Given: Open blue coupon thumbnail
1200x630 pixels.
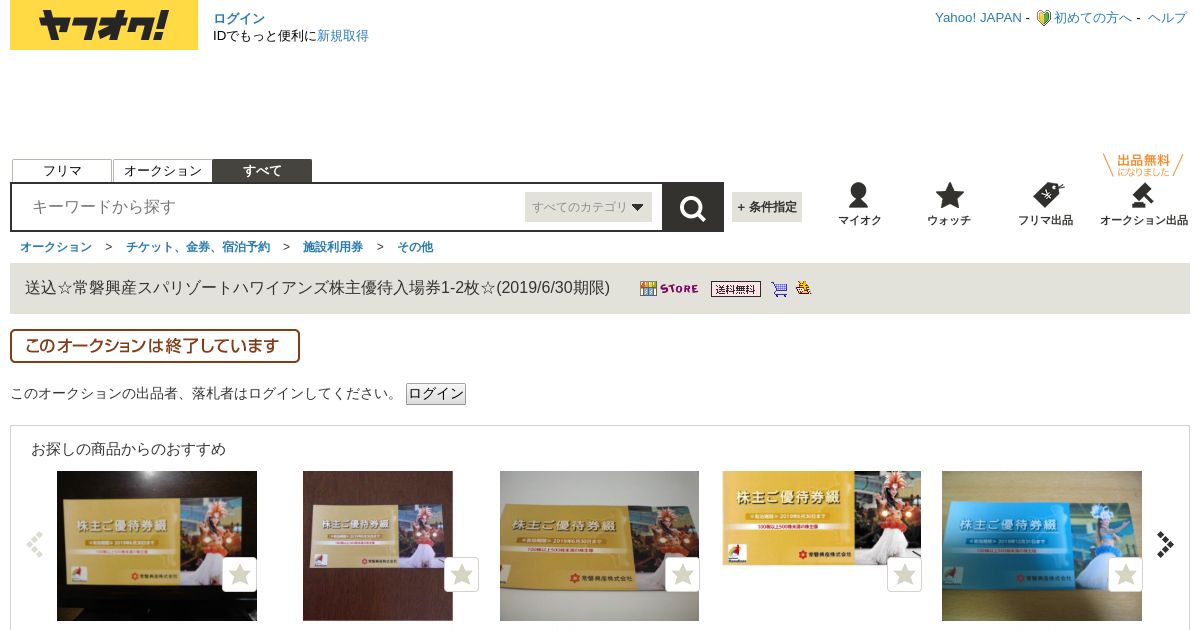Looking at the screenshot, I should pos(1042,546).
